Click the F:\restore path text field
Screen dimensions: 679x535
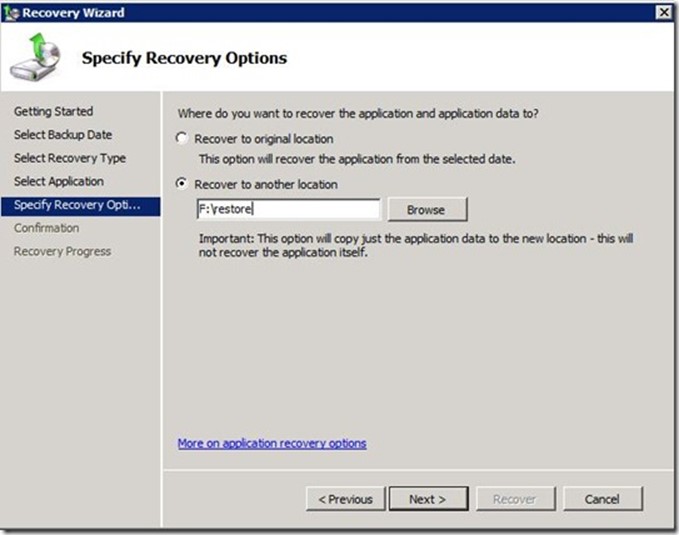tap(288, 210)
